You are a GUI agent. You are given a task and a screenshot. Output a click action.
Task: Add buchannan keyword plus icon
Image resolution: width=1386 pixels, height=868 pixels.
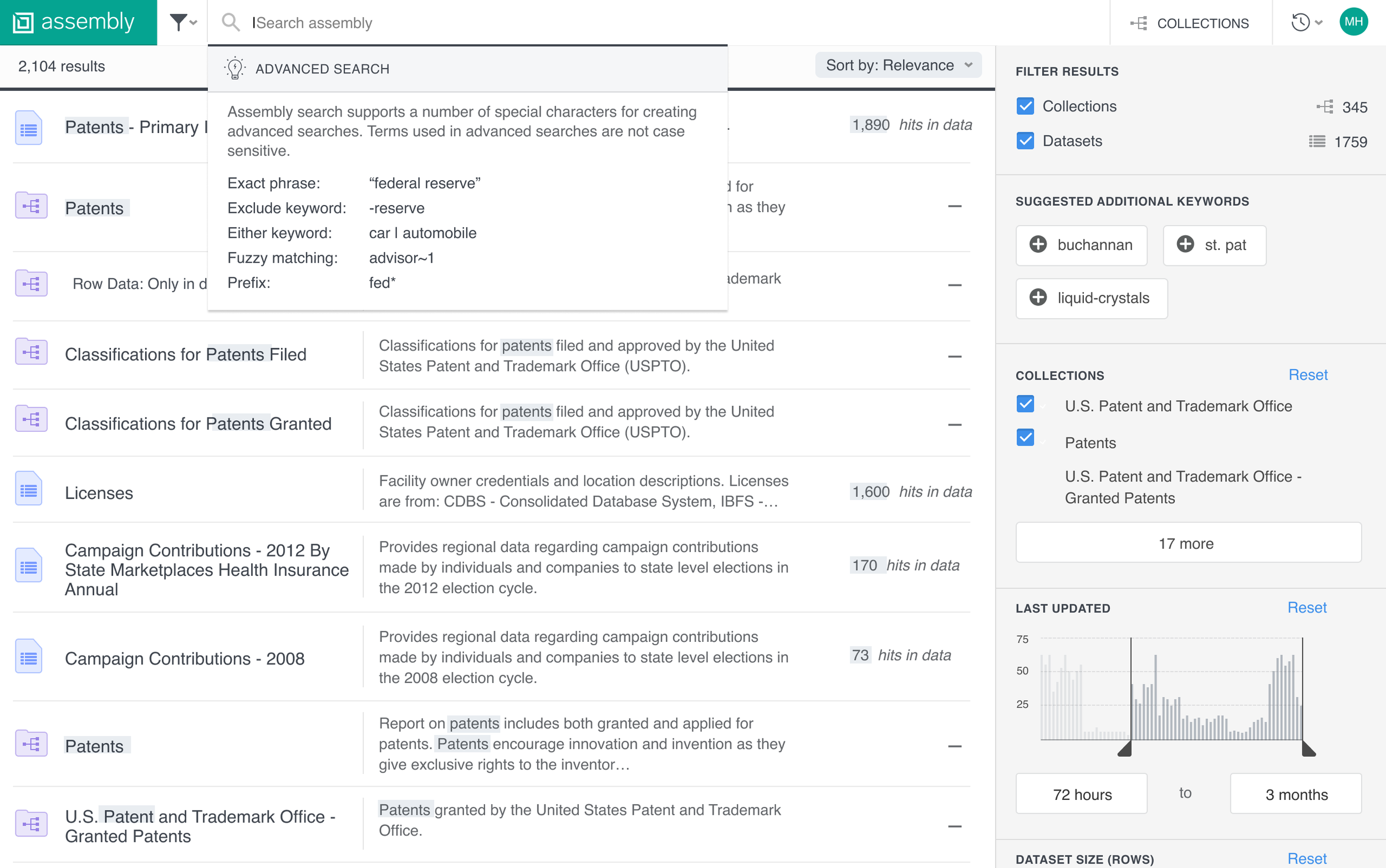pos(1038,244)
